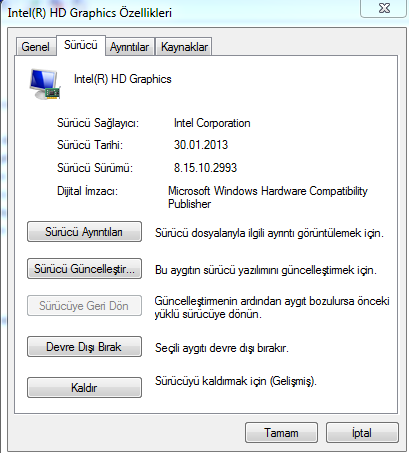
Task: Confirm the dialog with Tamam
Action: [281, 433]
